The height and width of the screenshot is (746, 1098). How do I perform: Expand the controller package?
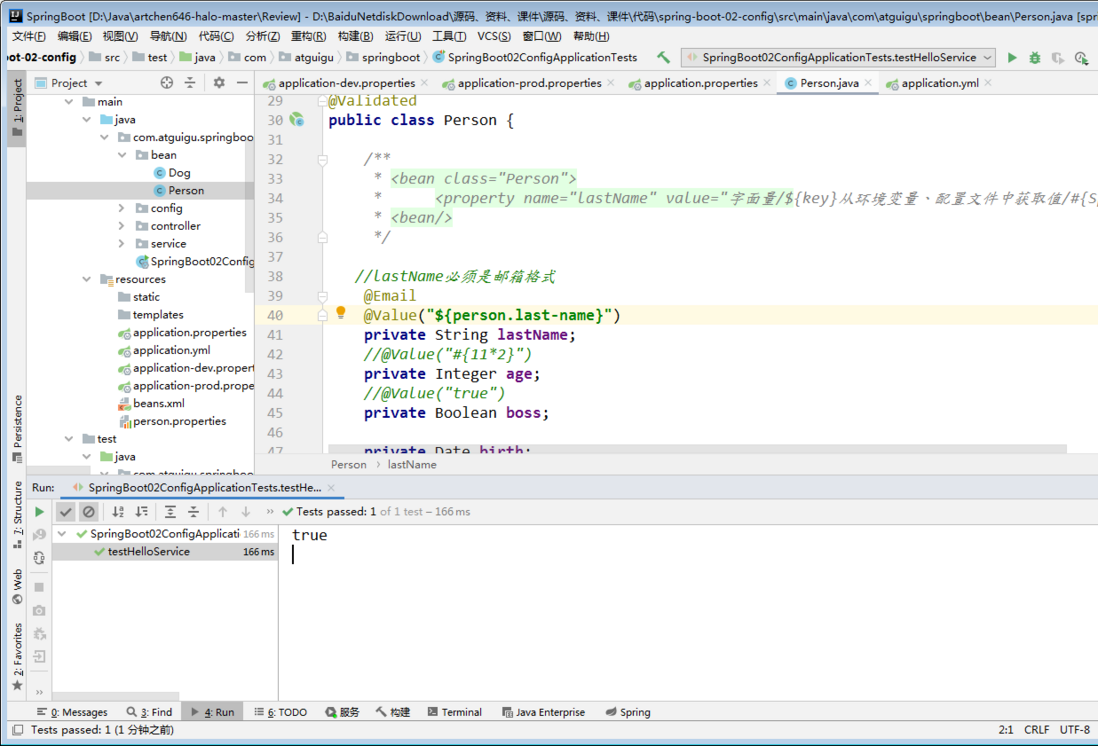122,226
